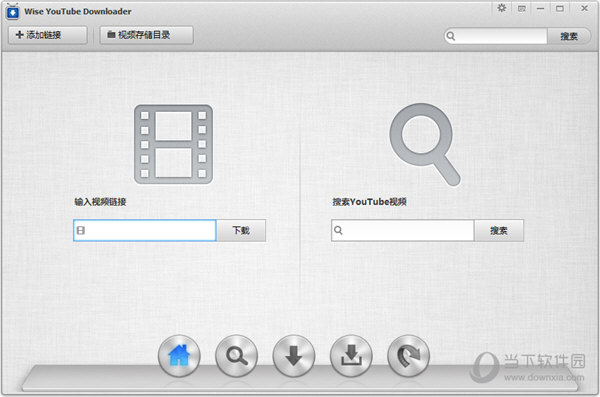
Task: Open the home page from the bottom dock
Action: [x=179, y=356]
